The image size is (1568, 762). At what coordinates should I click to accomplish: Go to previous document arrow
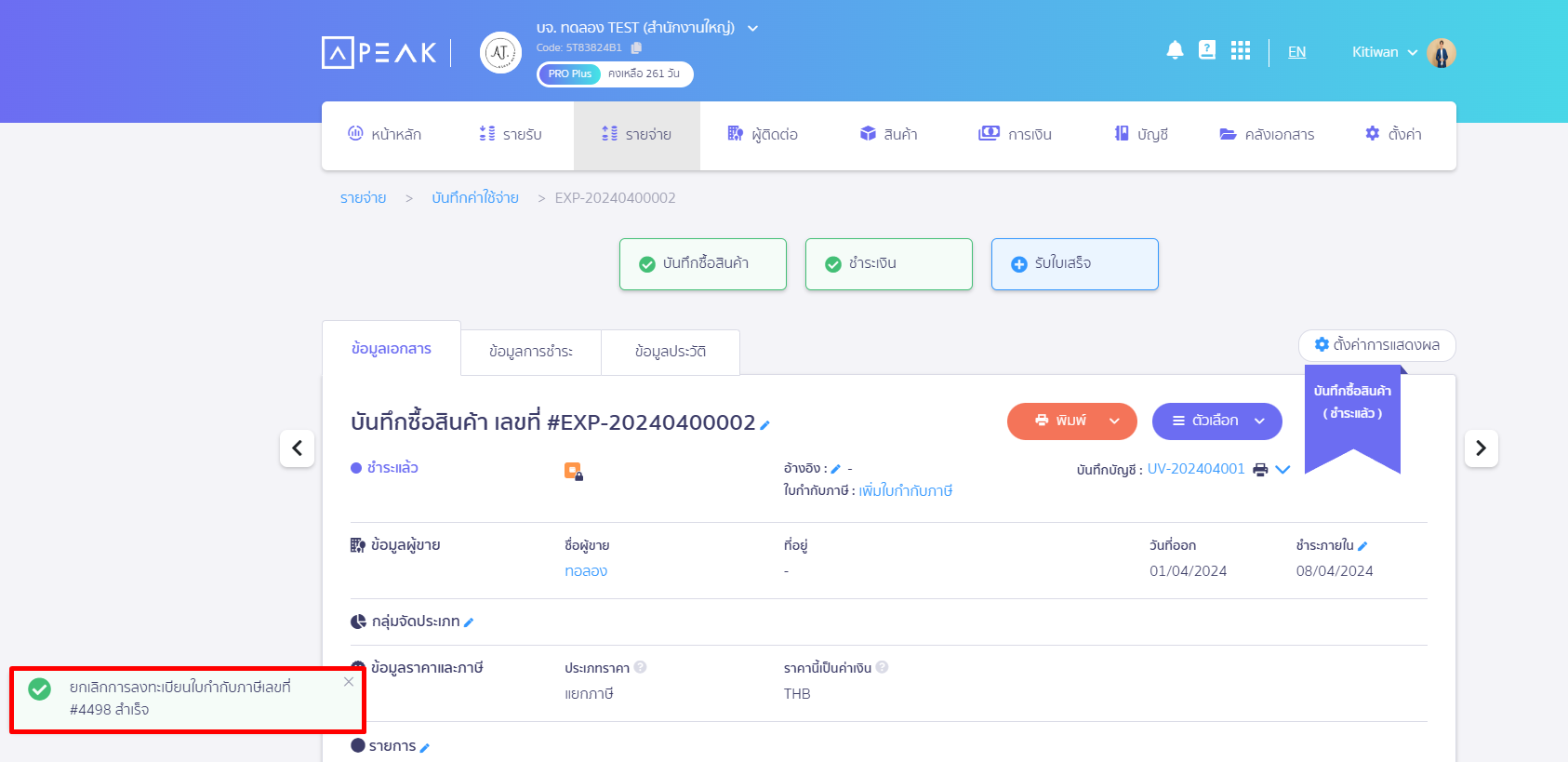pos(297,448)
